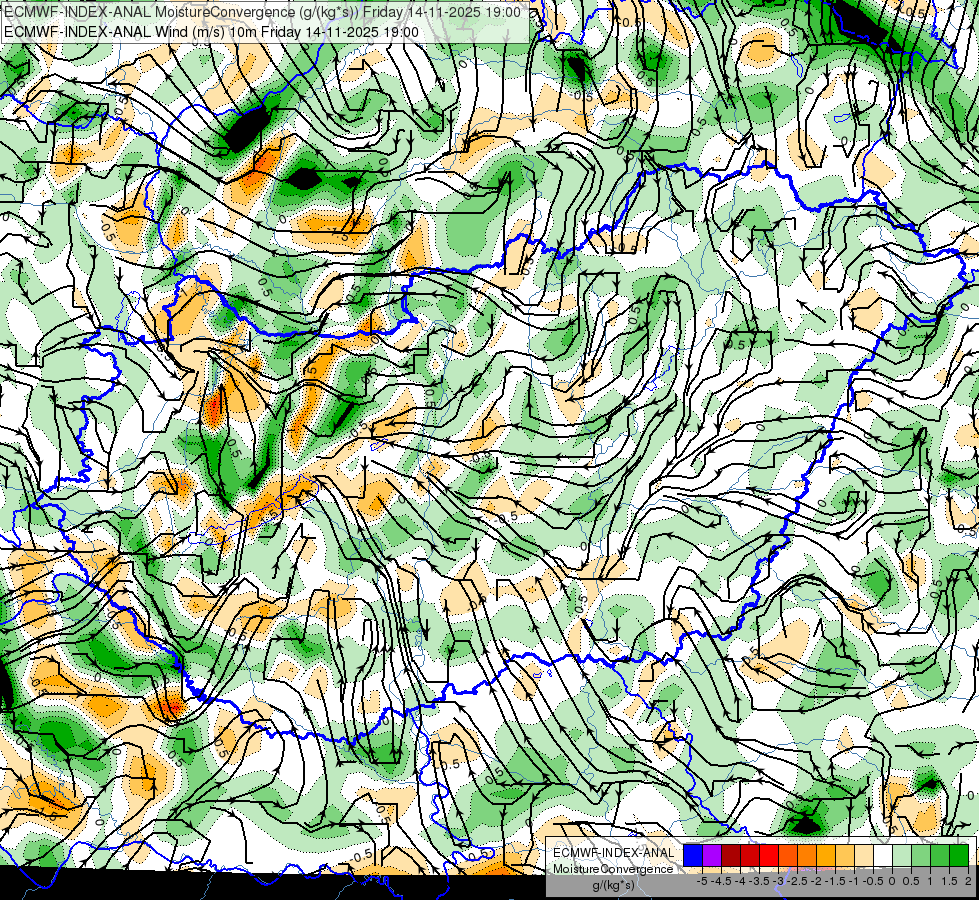The height and width of the screenshot is (900, 979).
Task: Pick legend swatch between -3.5 and -3
Action: tap(769, 855)
